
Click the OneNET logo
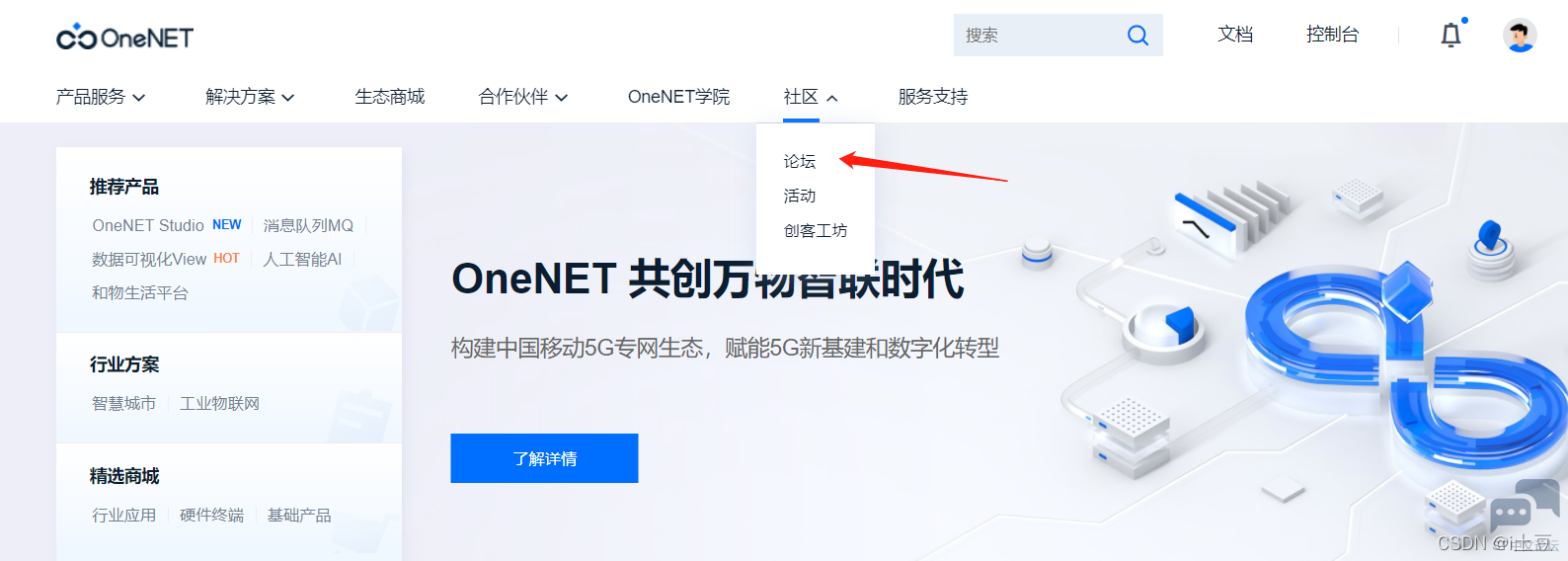click(124, 37)
